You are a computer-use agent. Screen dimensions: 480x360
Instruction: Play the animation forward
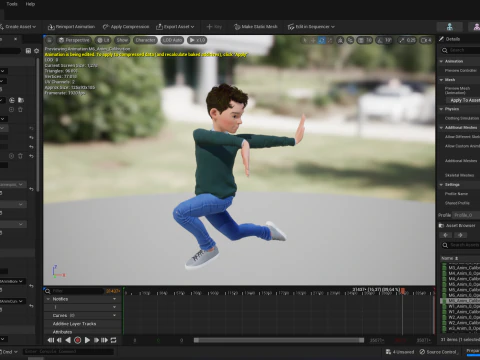point(87,340)
